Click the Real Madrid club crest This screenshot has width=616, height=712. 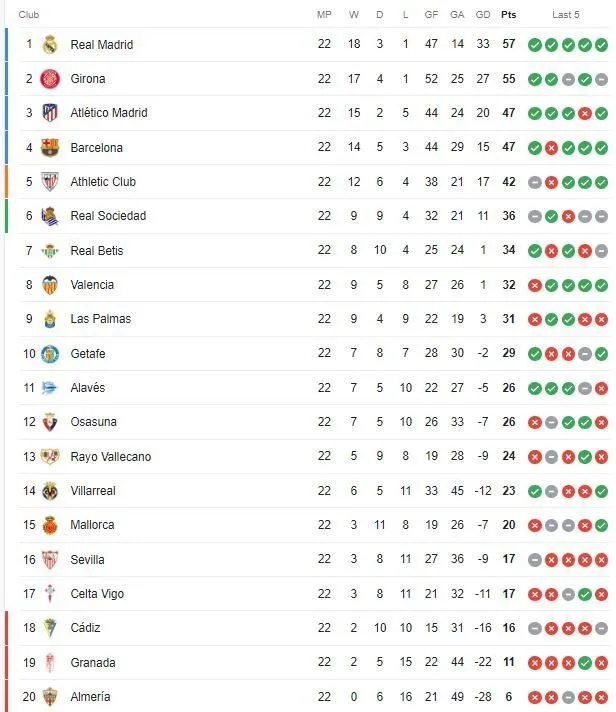click(50, 44)
